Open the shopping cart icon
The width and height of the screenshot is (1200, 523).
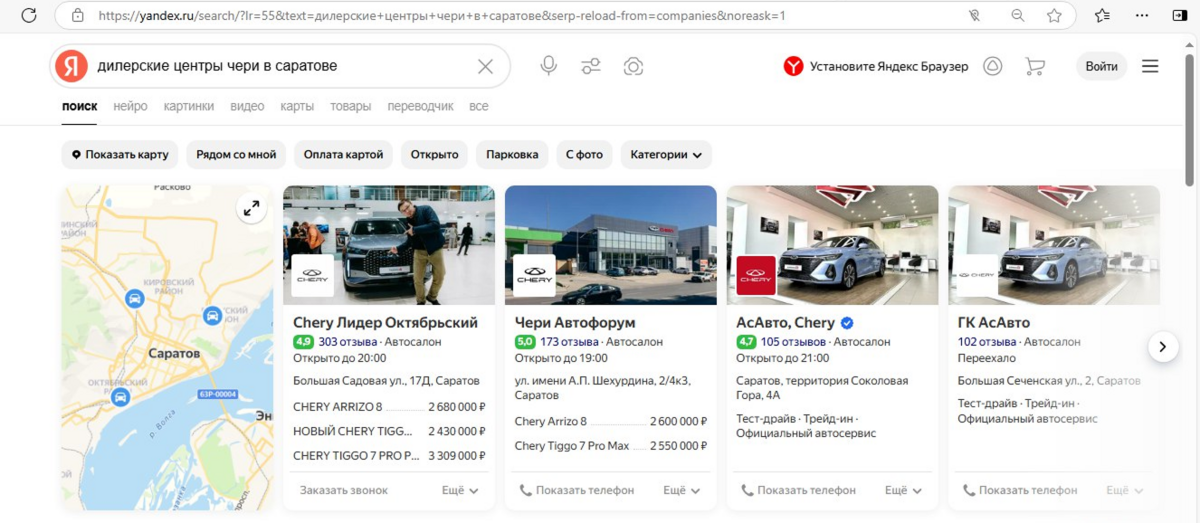[1035, 66]
